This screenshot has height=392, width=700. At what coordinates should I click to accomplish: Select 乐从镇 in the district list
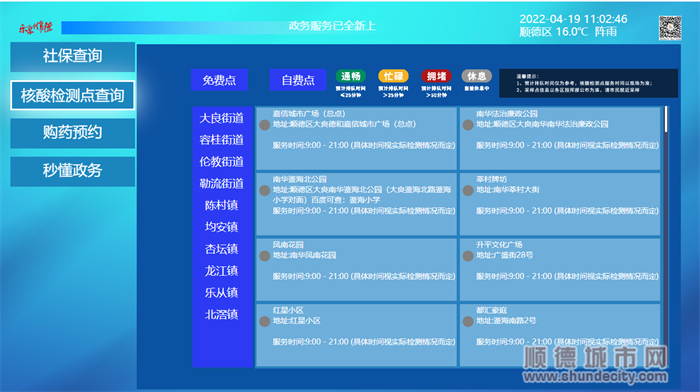click(221, 293)
